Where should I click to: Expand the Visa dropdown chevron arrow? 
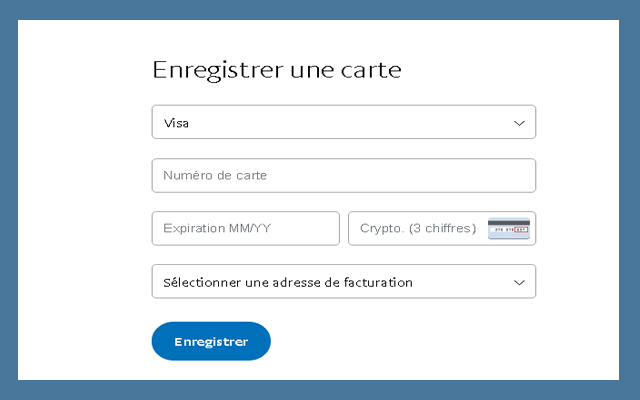519,123
